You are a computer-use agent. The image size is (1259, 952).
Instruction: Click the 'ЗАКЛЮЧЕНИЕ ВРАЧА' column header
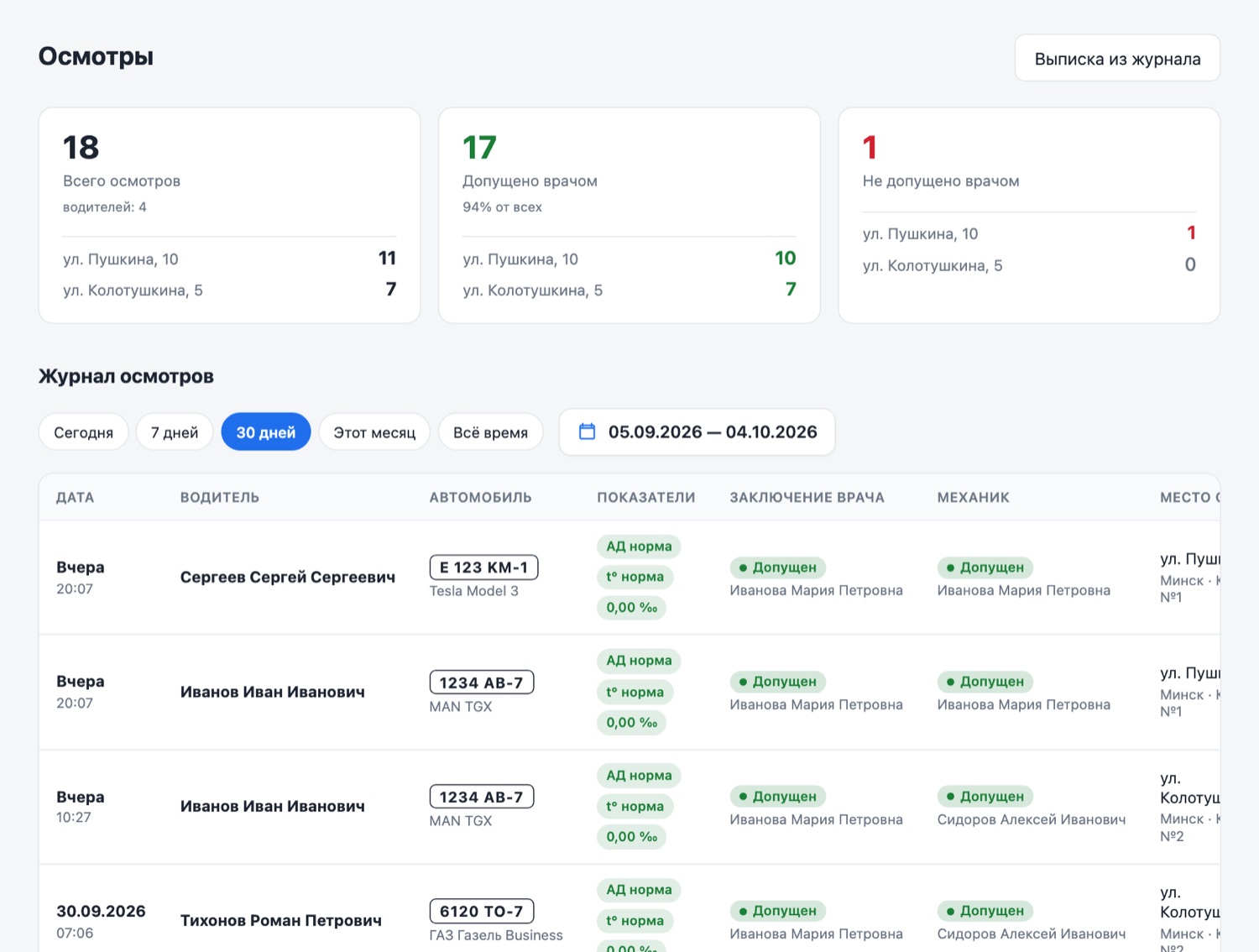[807, 497]
